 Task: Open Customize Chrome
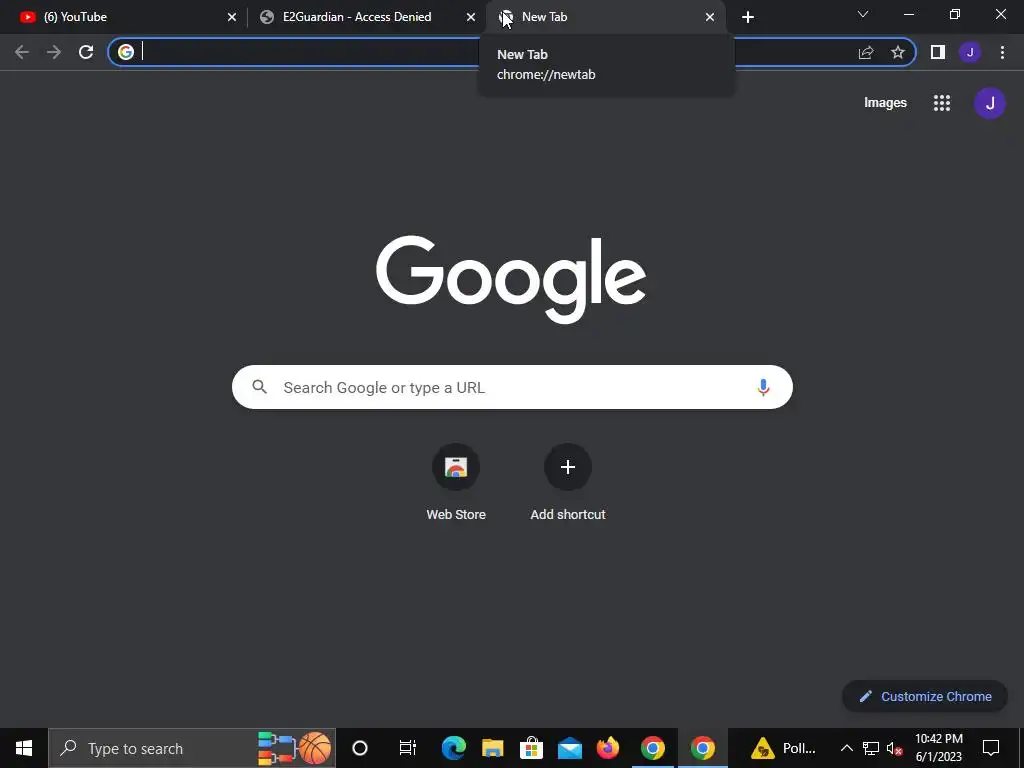coord(925,696)
